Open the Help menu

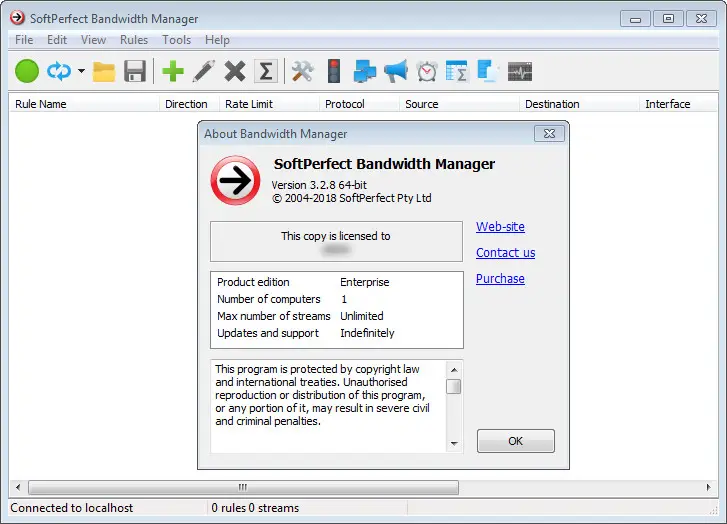click(x=217, y=40)
